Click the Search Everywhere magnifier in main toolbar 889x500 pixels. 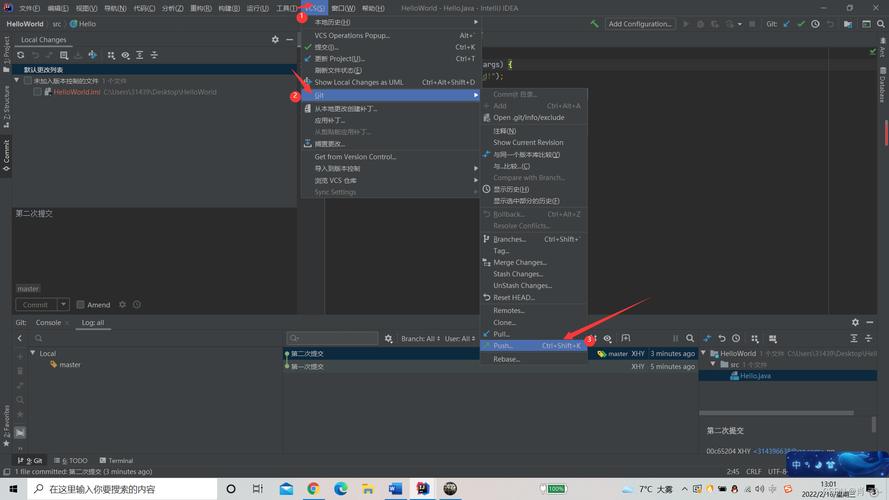pos(880,24)
